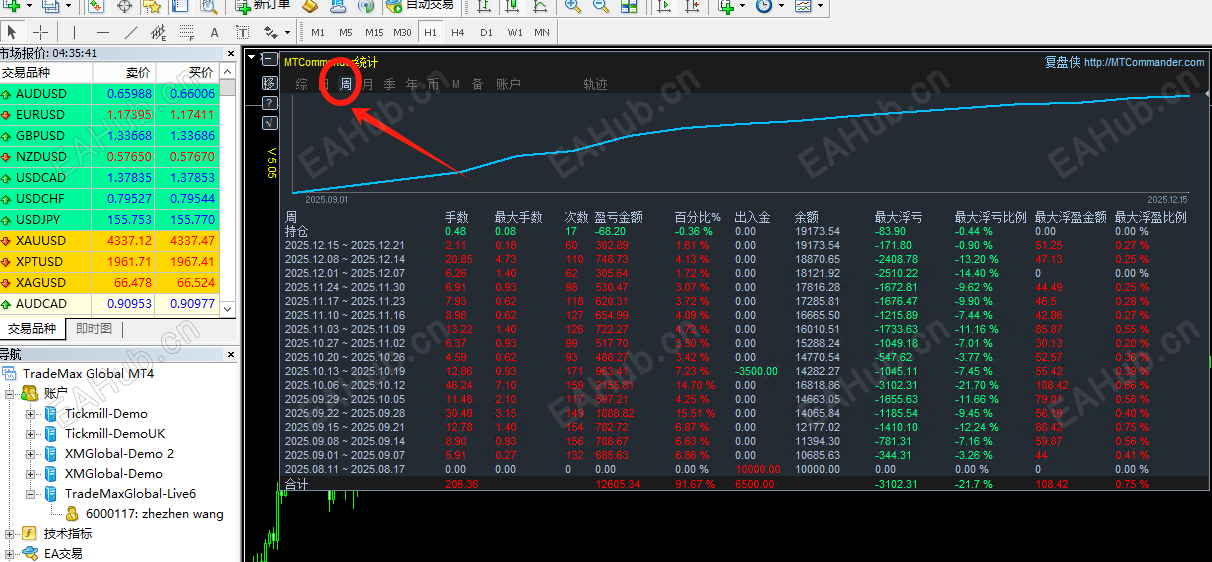1212x562 pixels.
Task: Click the ? help panel button
Action: [270, 103]
